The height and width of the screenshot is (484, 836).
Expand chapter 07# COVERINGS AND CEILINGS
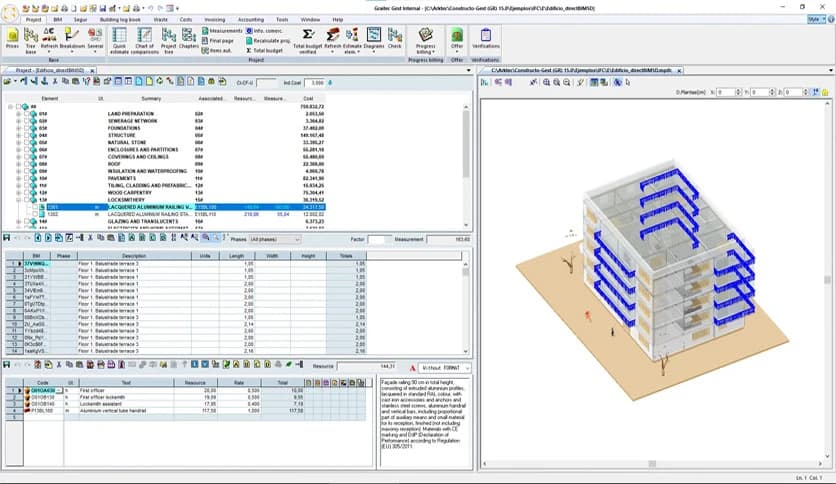tap(19, 157)
